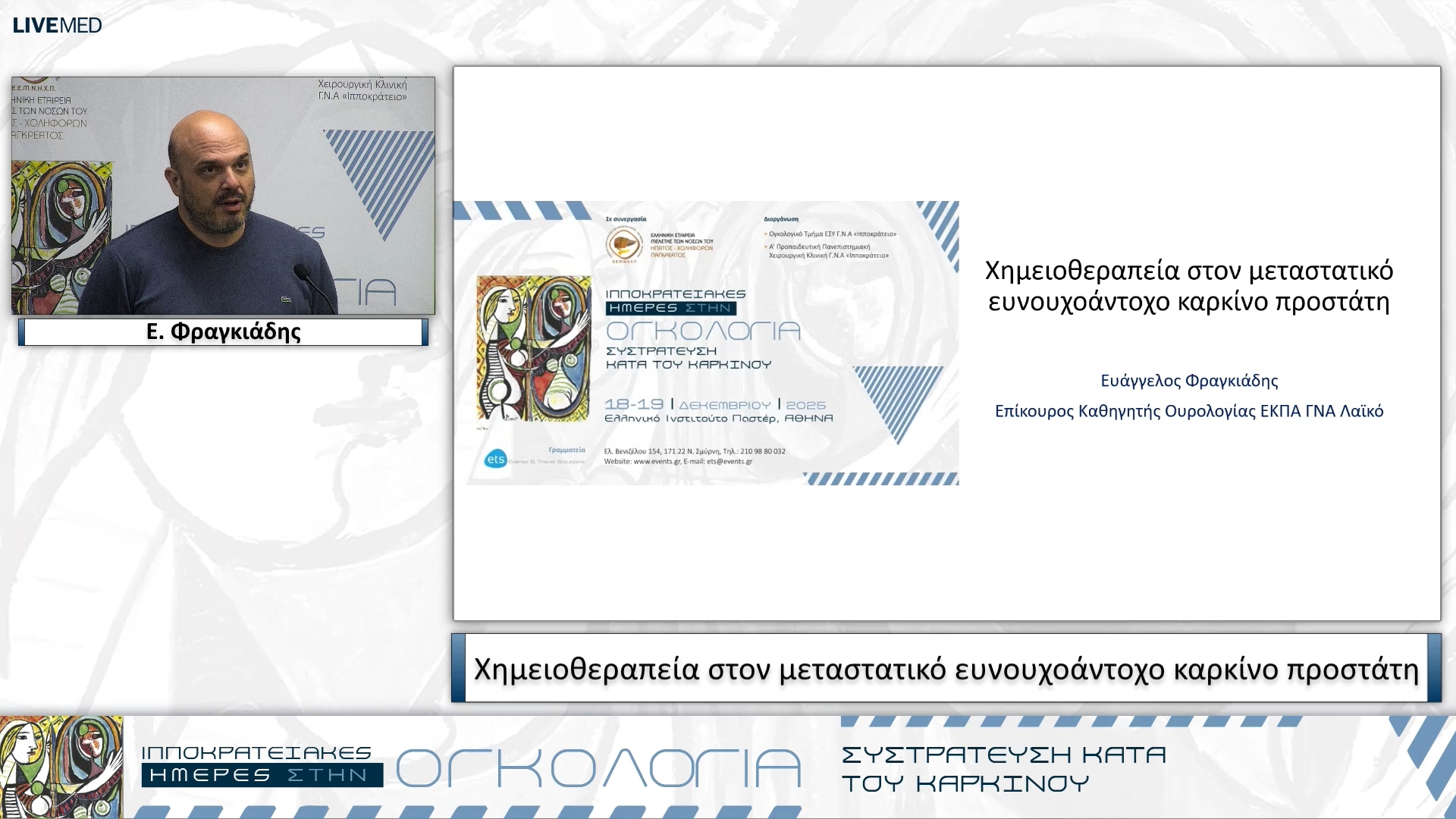Viewport: 1456px width, 819px height.
Task: Open the Picasso painting in slide poster
Action: click(x=533, y=349)
